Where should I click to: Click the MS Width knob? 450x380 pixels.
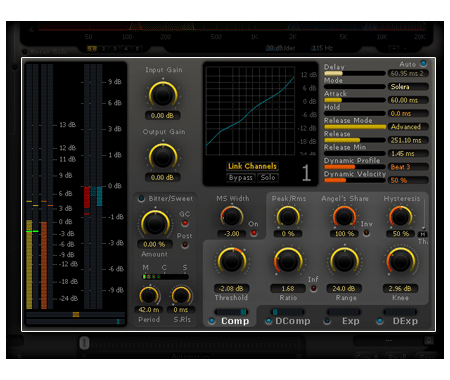click(x=232, y=217)
